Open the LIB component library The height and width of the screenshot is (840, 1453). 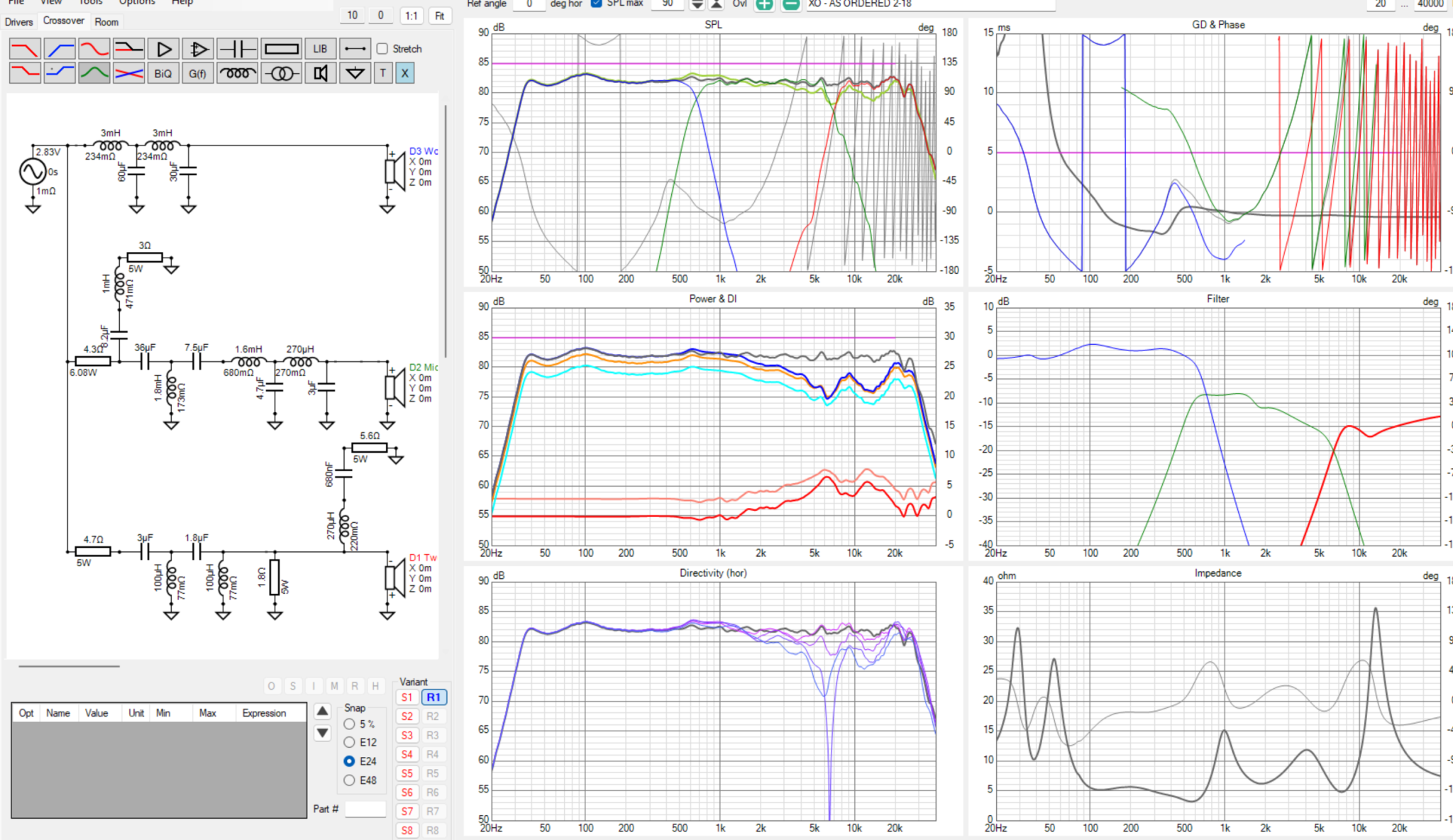point(320,49)
